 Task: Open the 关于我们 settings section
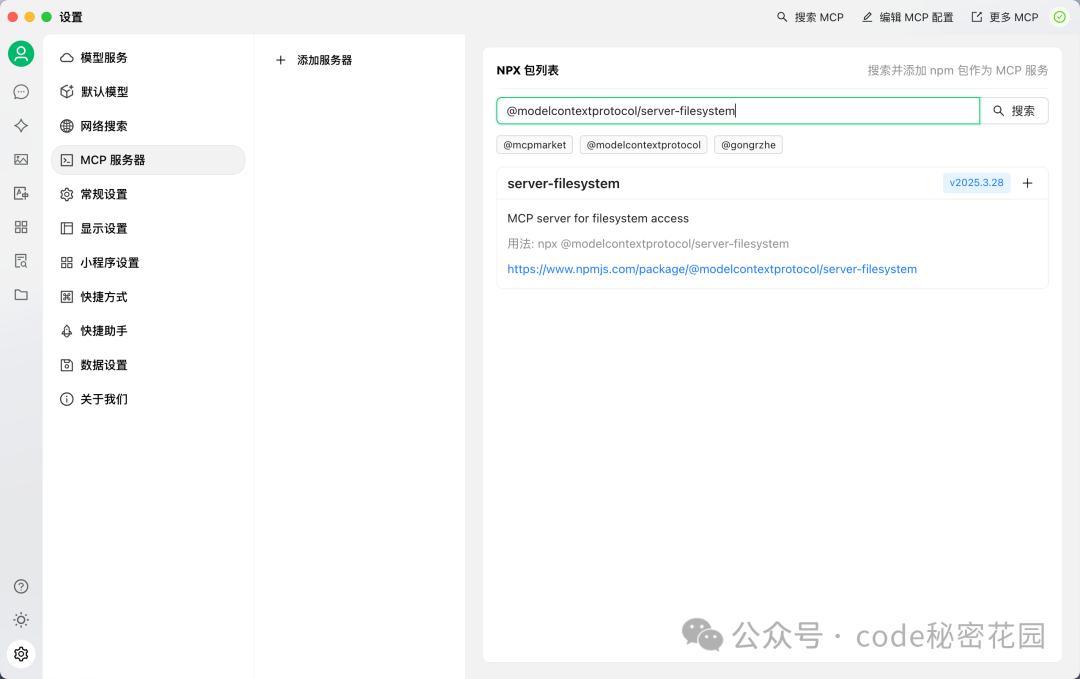[102, 398]
